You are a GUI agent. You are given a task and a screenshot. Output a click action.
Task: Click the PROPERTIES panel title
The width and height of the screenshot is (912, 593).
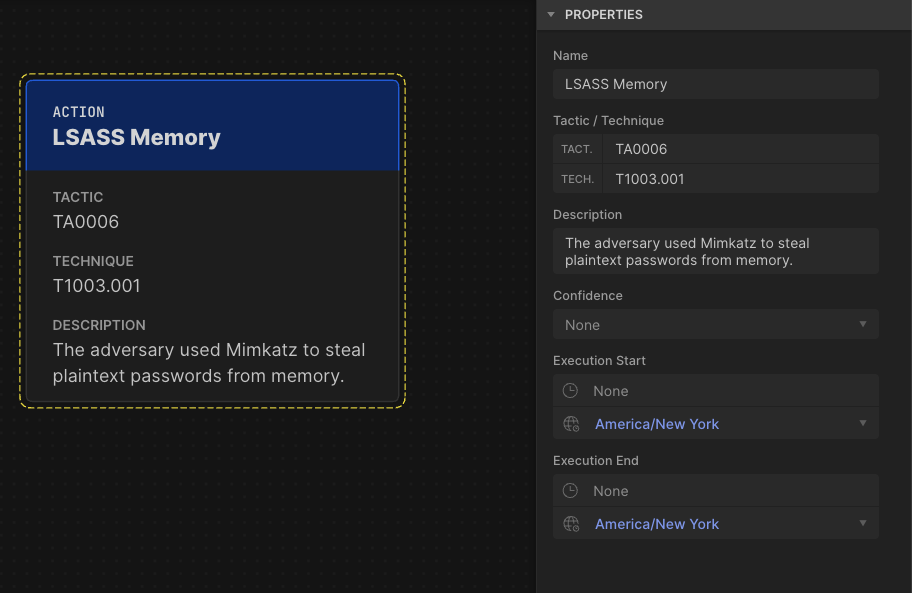pyautogui.click(x=604, y=15)
